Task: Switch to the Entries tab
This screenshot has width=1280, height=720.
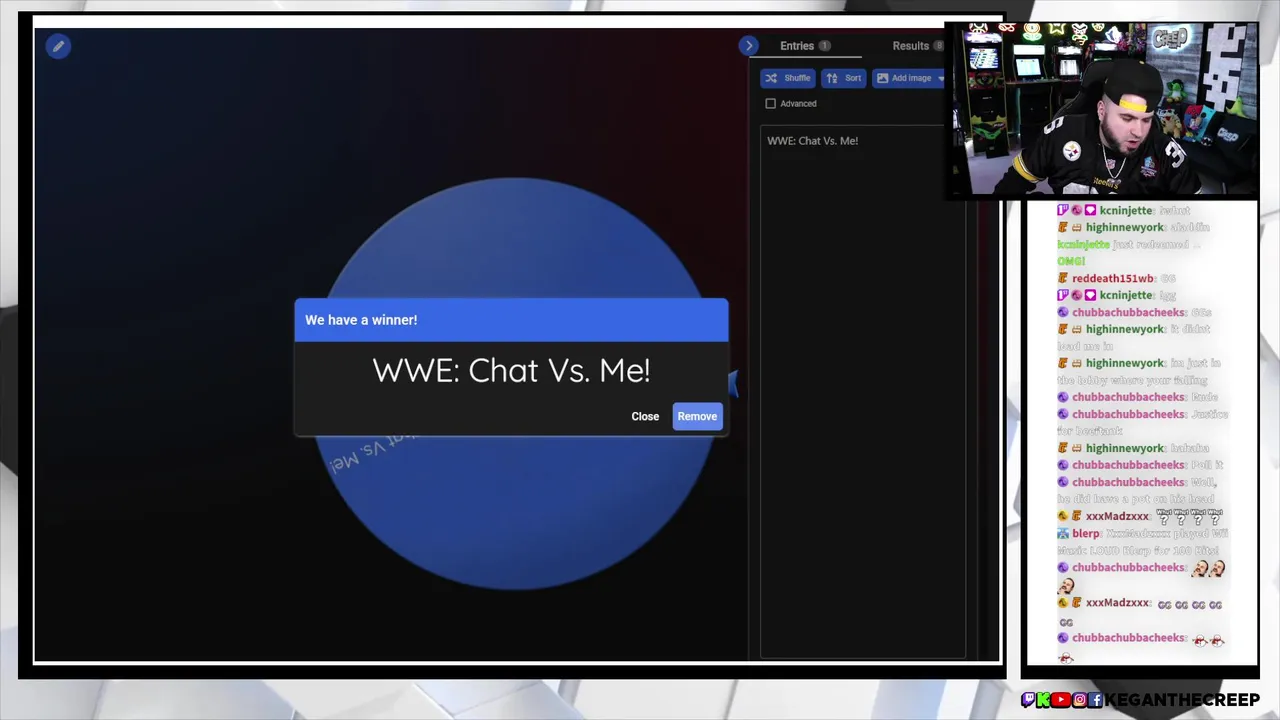Action: 805,46
